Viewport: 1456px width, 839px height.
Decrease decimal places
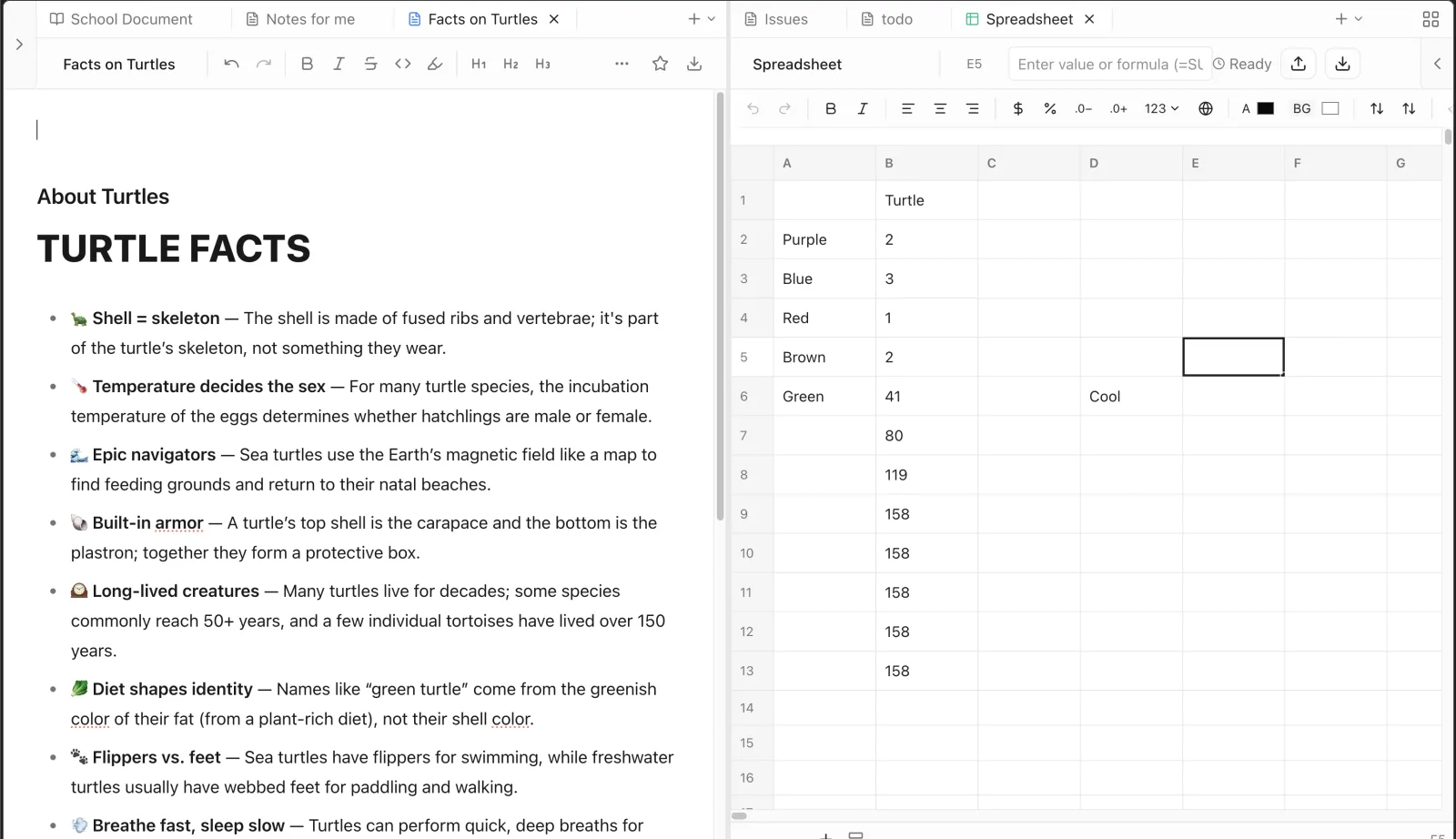pyautogui.click(x=1083, y=108)
